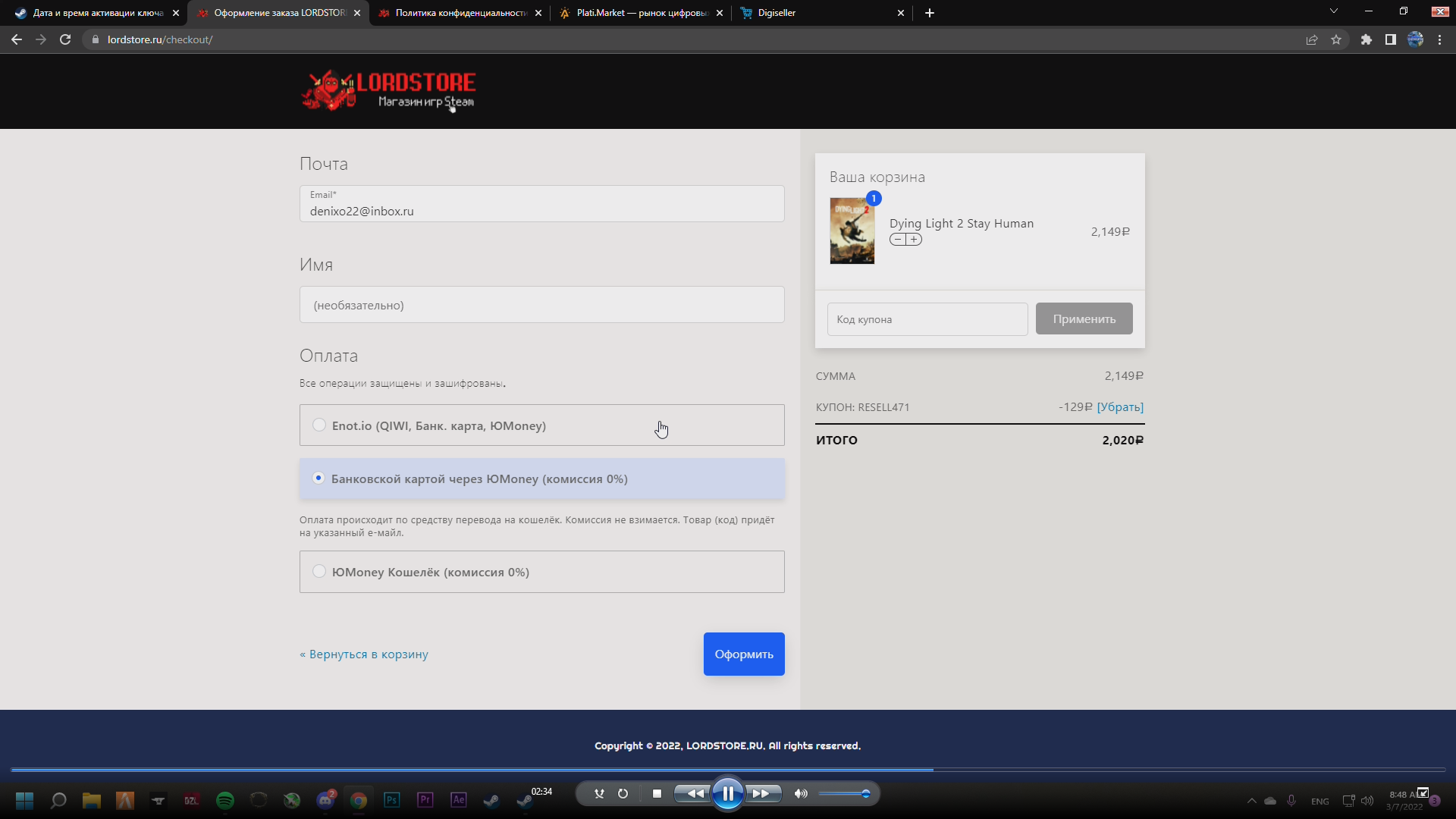Mute the media player volume

pos(801,794)
